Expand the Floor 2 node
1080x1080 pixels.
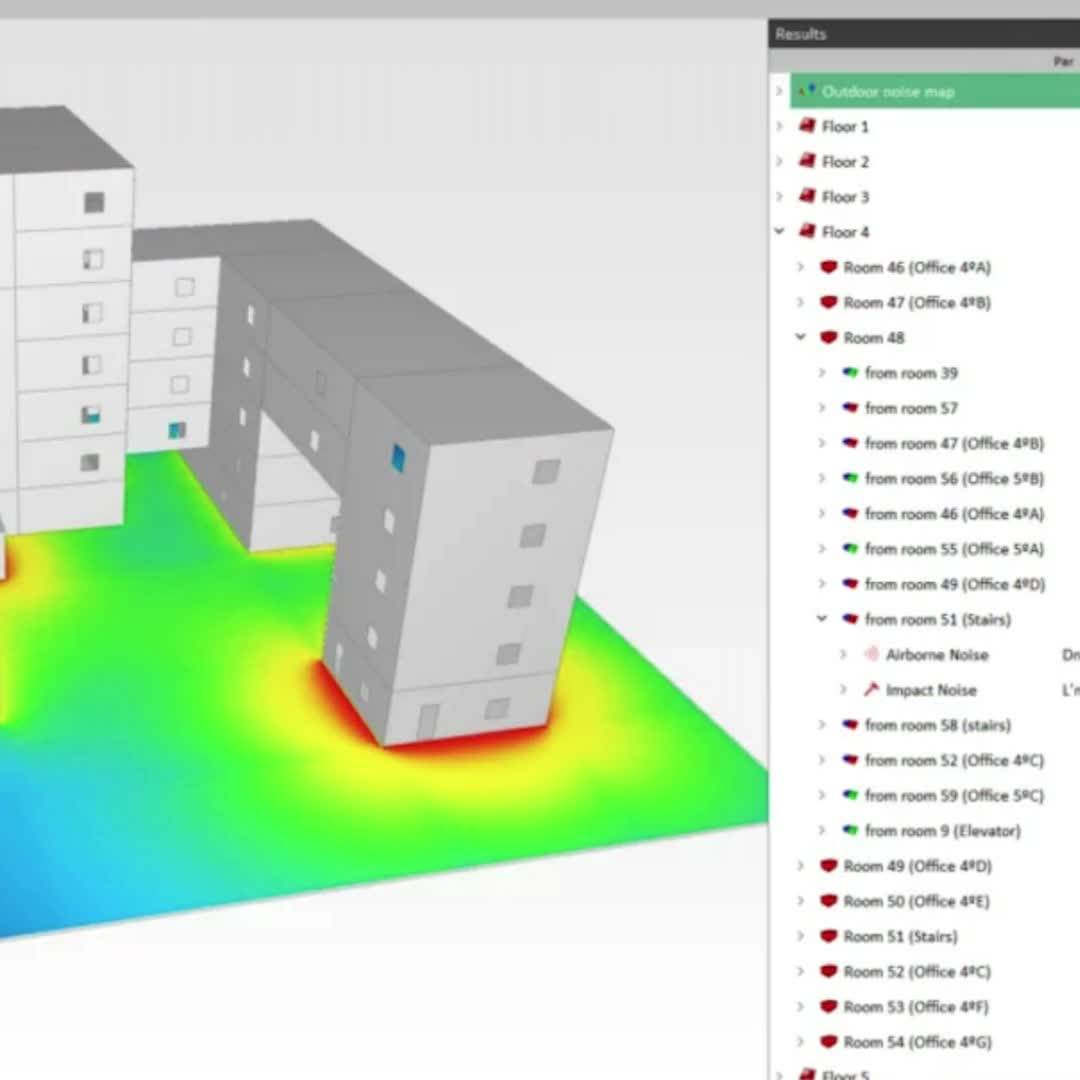pyautogui.click(x=779, y=161)
